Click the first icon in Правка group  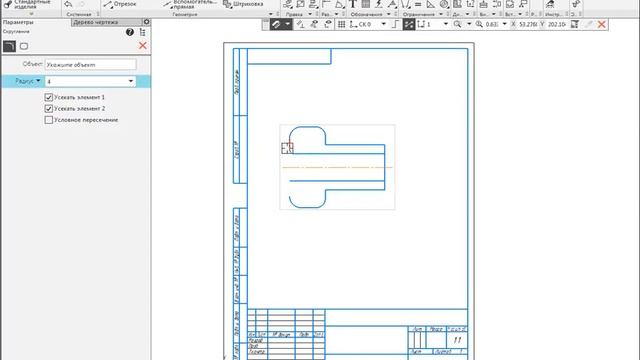tap(287, 4)
